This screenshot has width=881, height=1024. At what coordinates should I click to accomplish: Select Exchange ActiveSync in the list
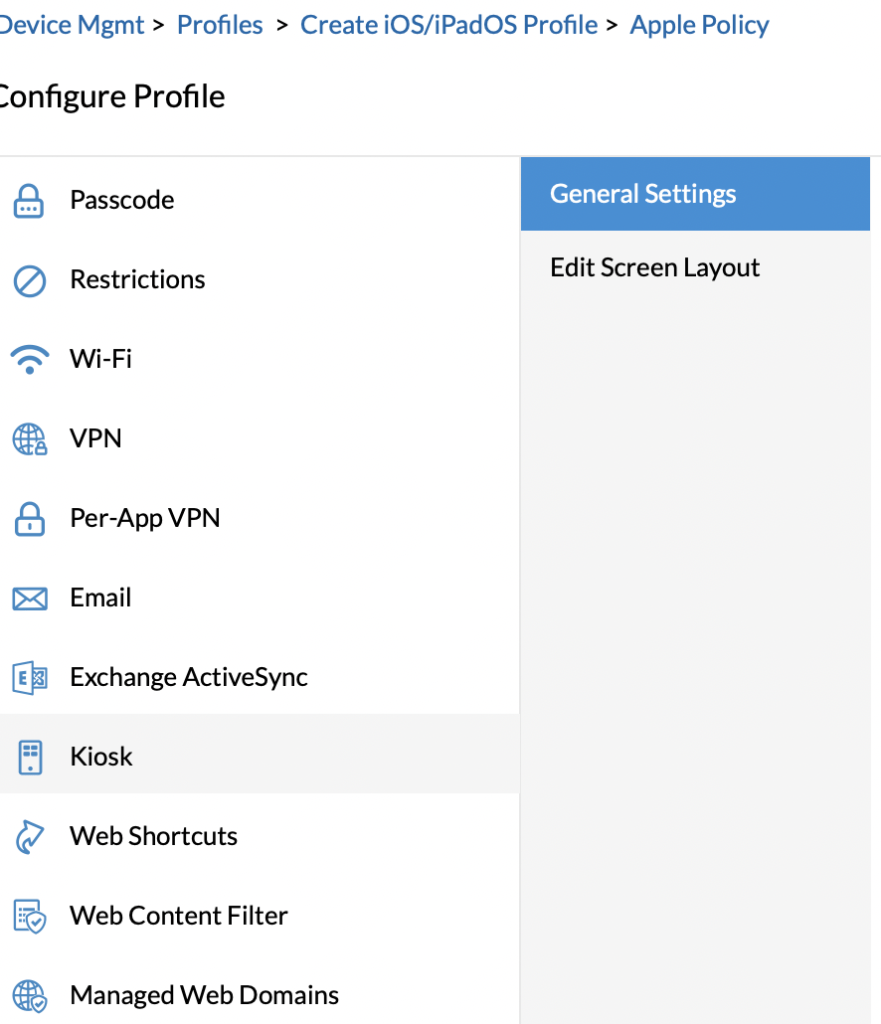click(x=189, y=677)
